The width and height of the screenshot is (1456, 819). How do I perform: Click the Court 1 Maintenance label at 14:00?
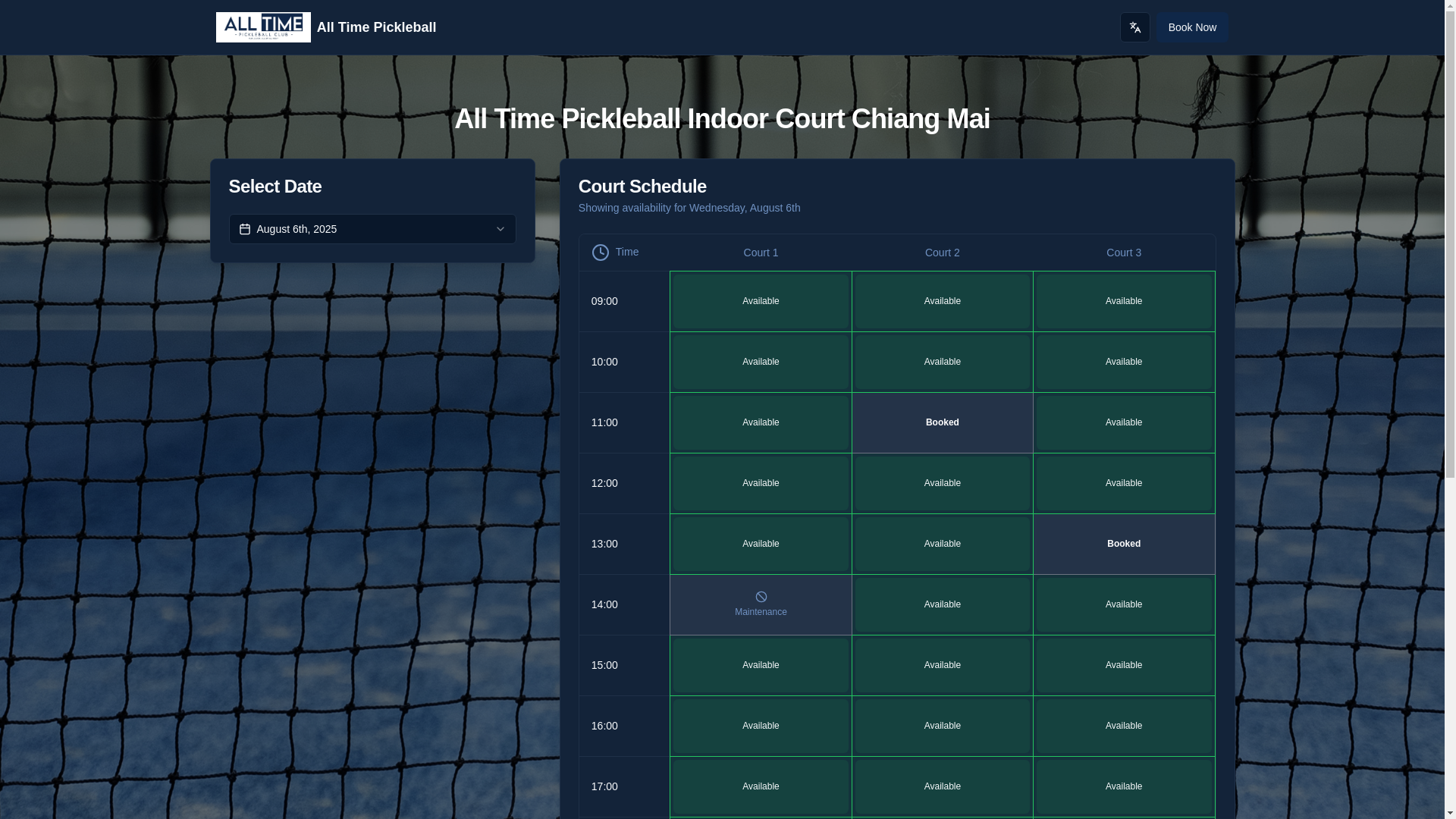[x=761, y=612]
